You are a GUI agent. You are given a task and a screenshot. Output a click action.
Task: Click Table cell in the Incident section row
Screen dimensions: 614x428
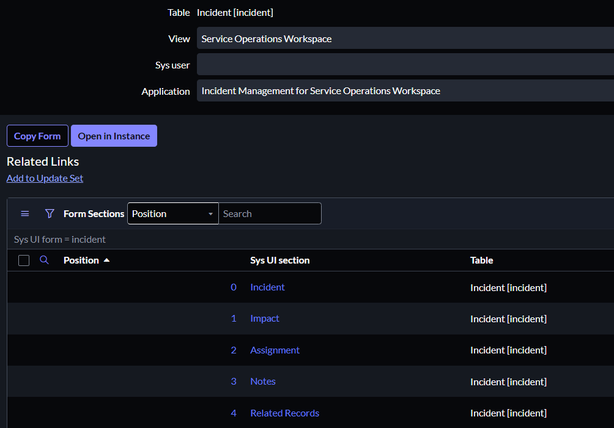click(508, 288)
